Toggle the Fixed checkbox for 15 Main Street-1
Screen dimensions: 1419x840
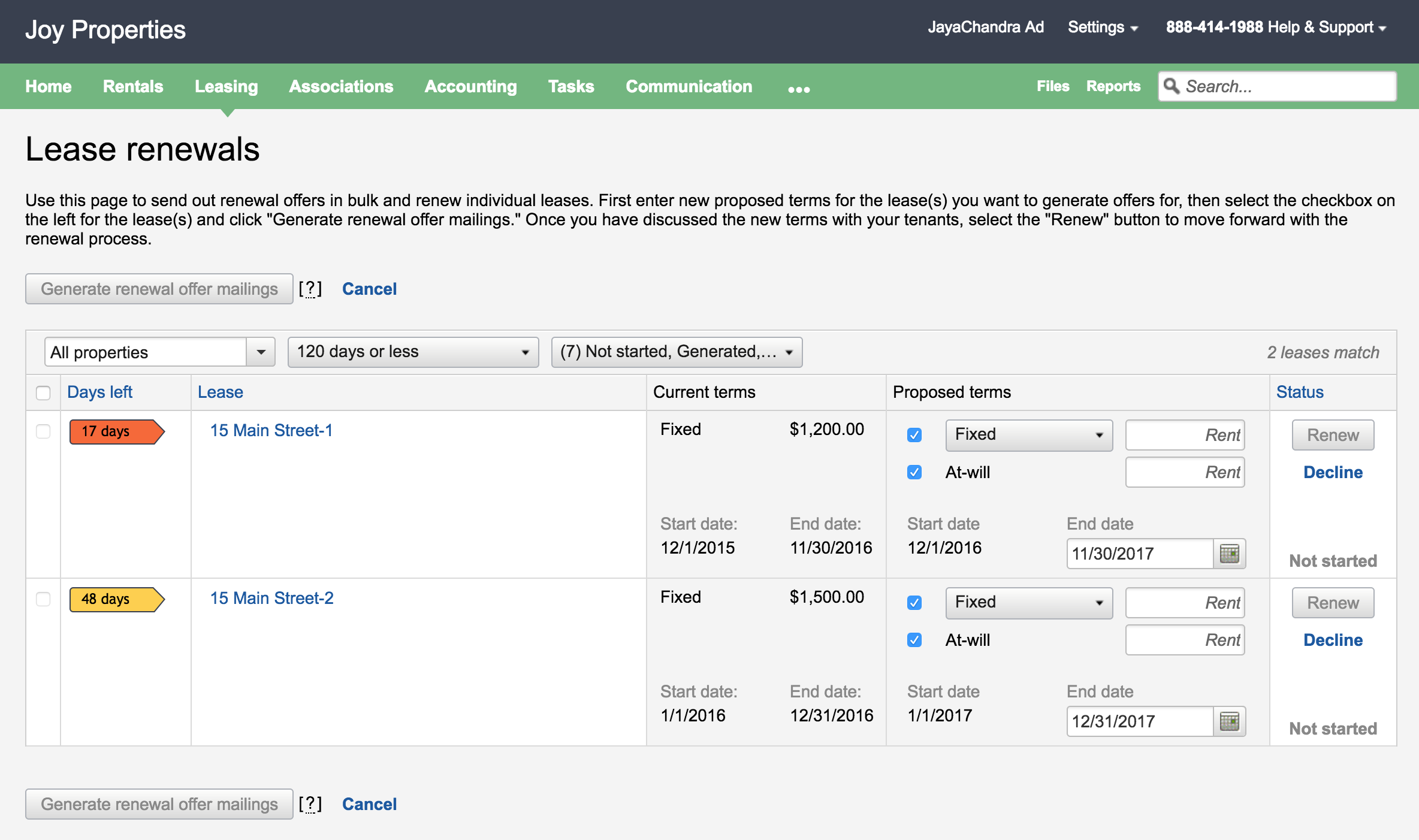pyautogui.click(x=910, y=434)
